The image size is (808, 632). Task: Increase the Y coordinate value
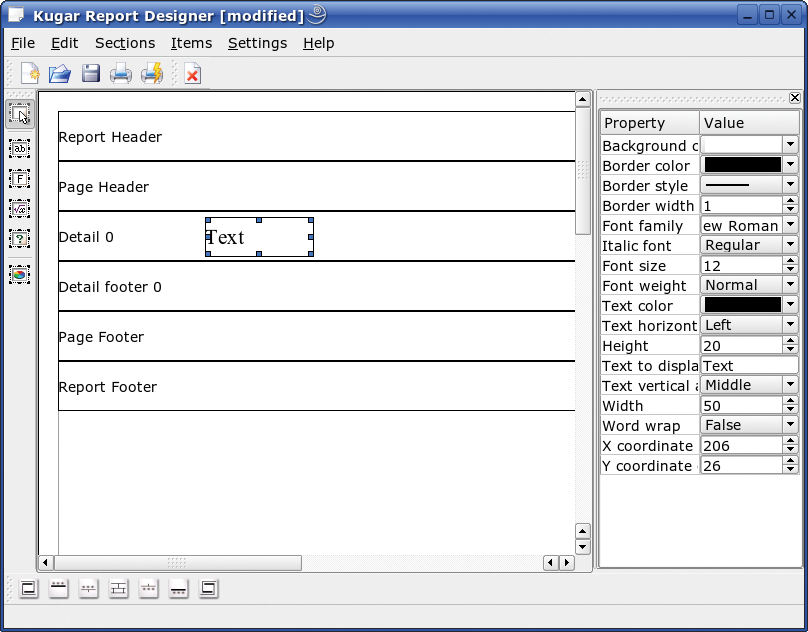pos(790,461)
